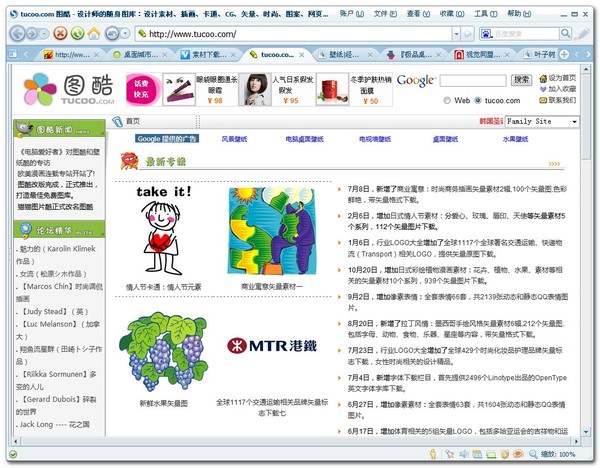Click the horizontal scrollbar right arrow
This screenshot has width=600, height=468.
pos(577,441)
